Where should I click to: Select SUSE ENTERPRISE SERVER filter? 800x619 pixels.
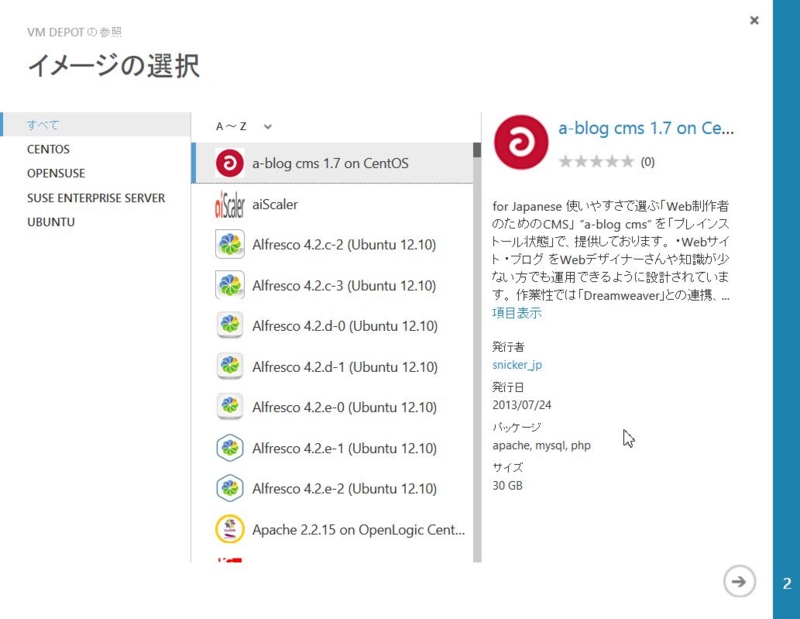pyautogui.click(x=96, y=198)
